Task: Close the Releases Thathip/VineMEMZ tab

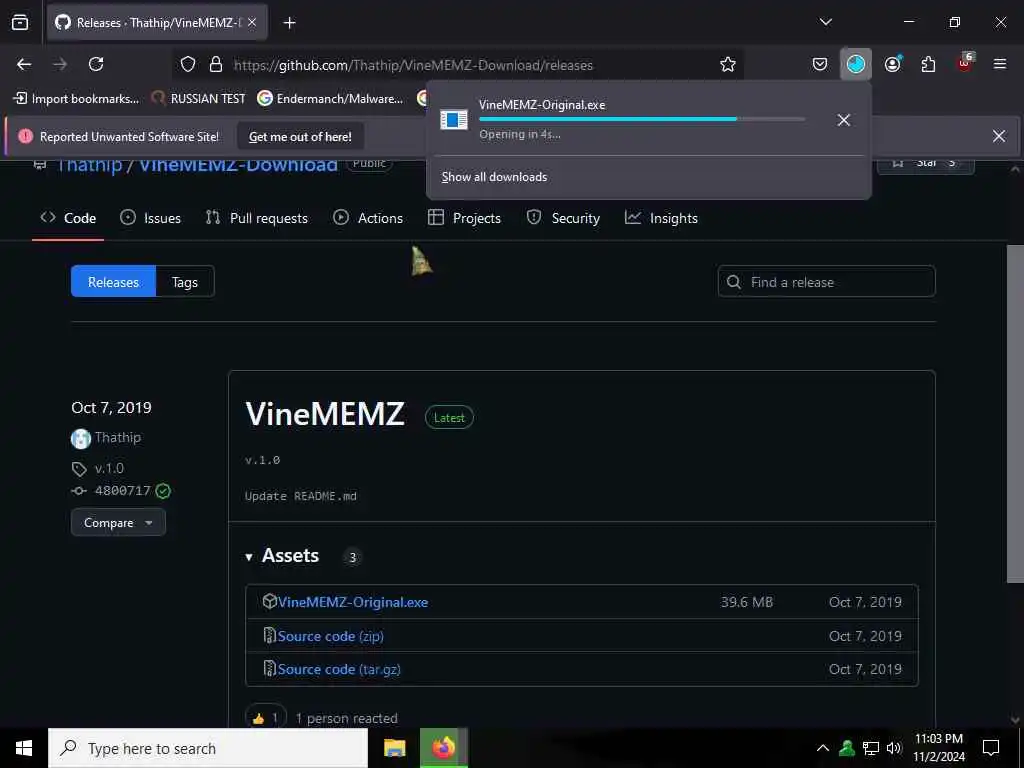Action: click(252, 22)
